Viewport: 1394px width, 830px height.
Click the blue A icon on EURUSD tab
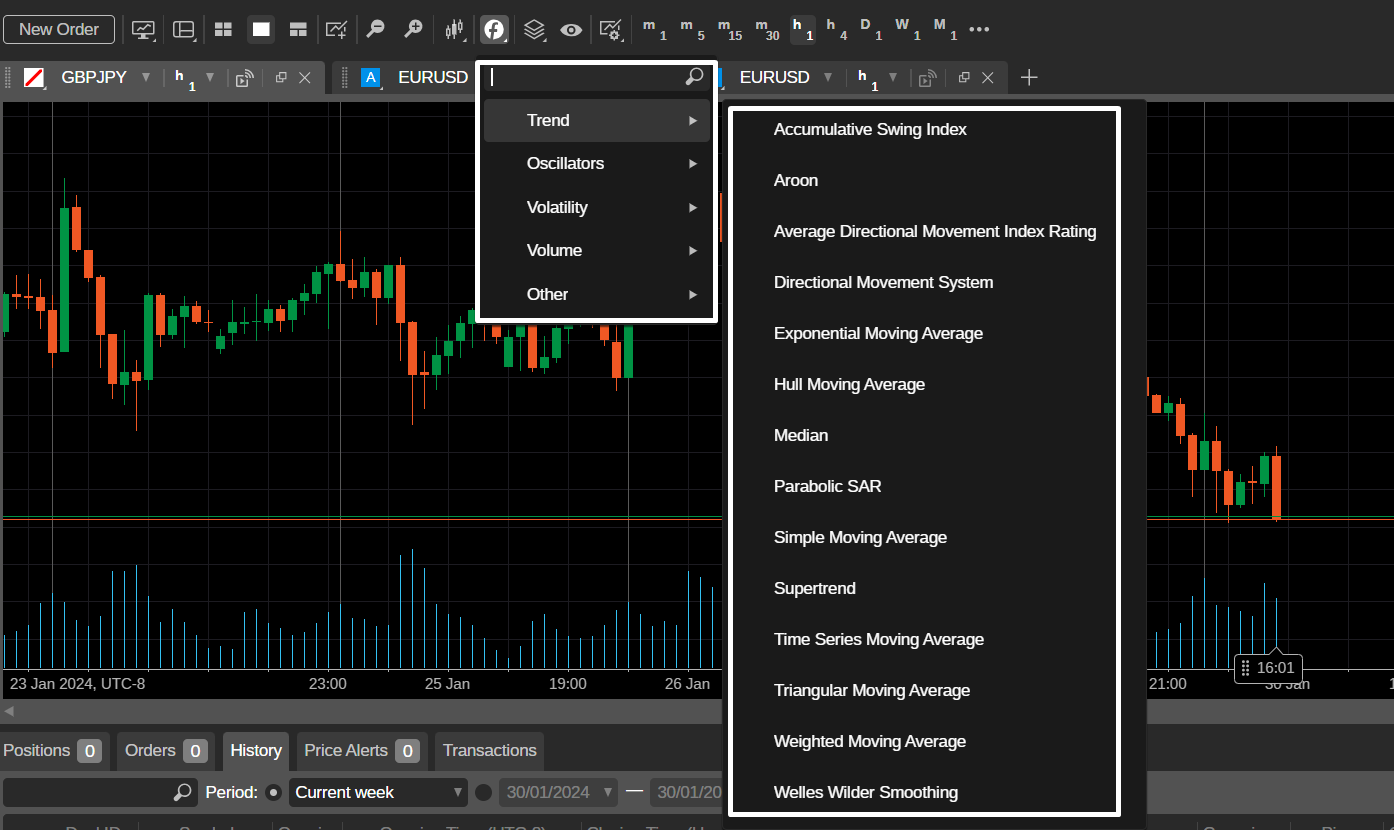(371, 77)
